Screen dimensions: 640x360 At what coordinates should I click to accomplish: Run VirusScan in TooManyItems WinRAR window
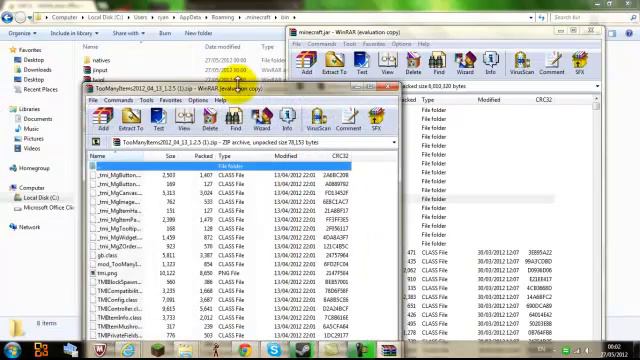318,119
